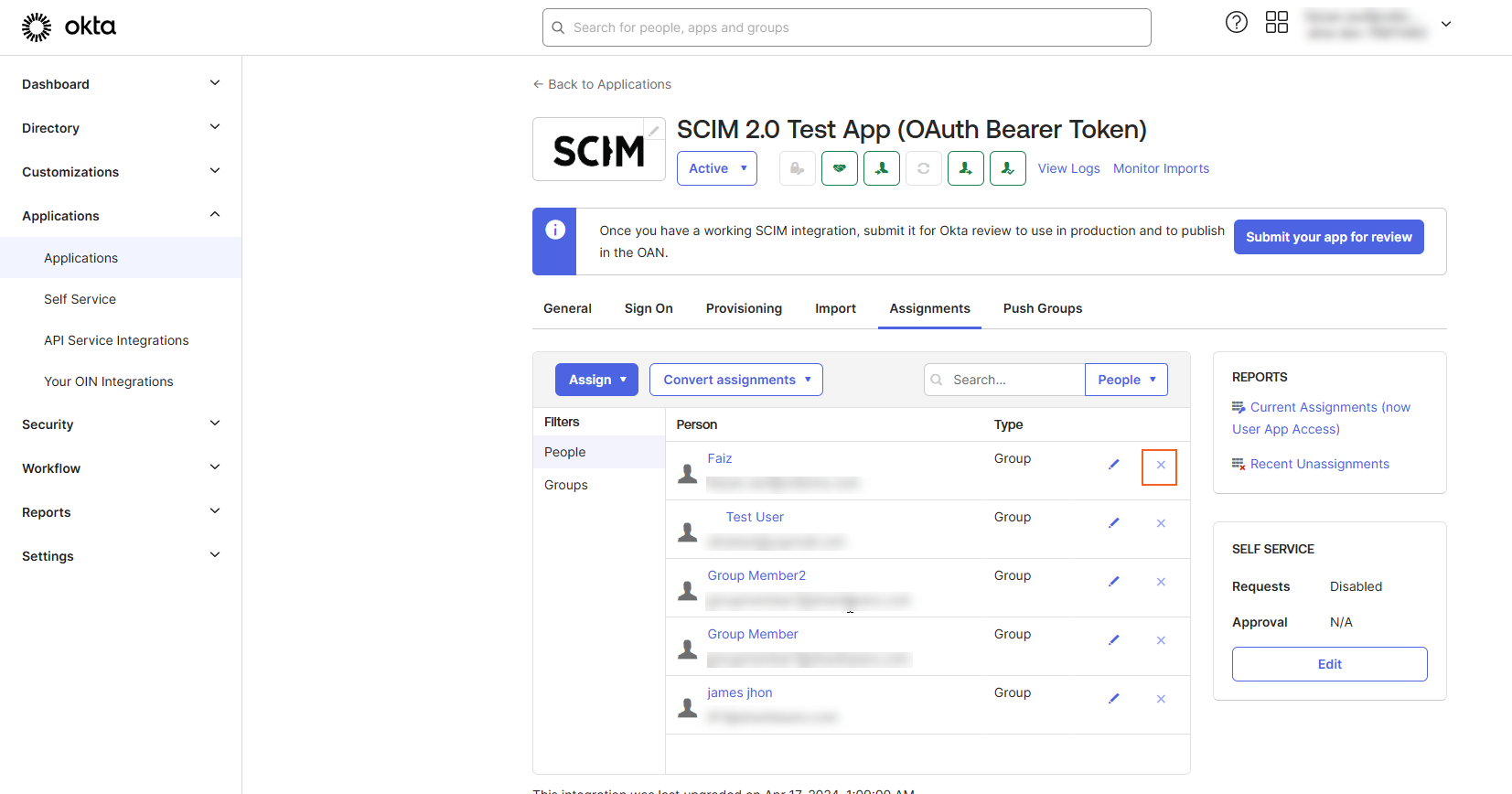
Task: Switch to the Push Groups tab
Action: 1042,308
